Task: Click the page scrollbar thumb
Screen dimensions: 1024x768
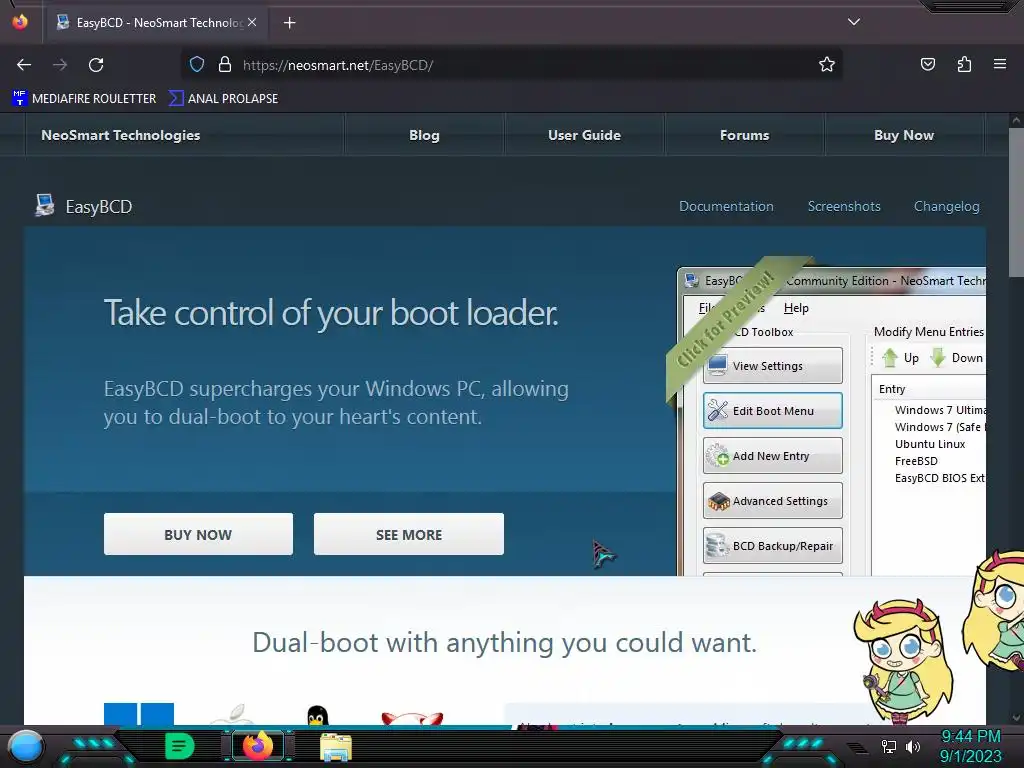Action: pos(1016,202)
